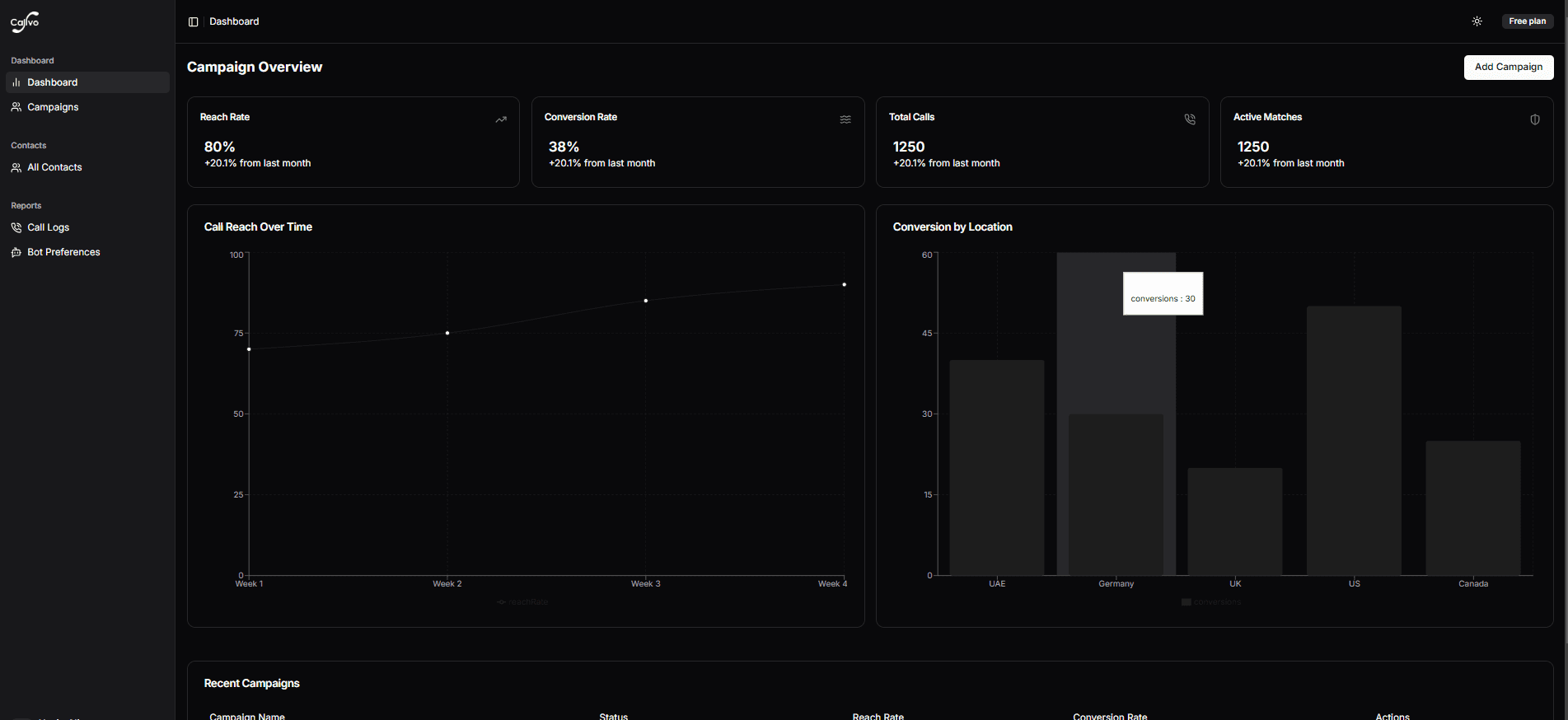This screenshot has height=720, width=1568.
Task: Click the Reach Rate trend icon
Action: pos(501,119)
